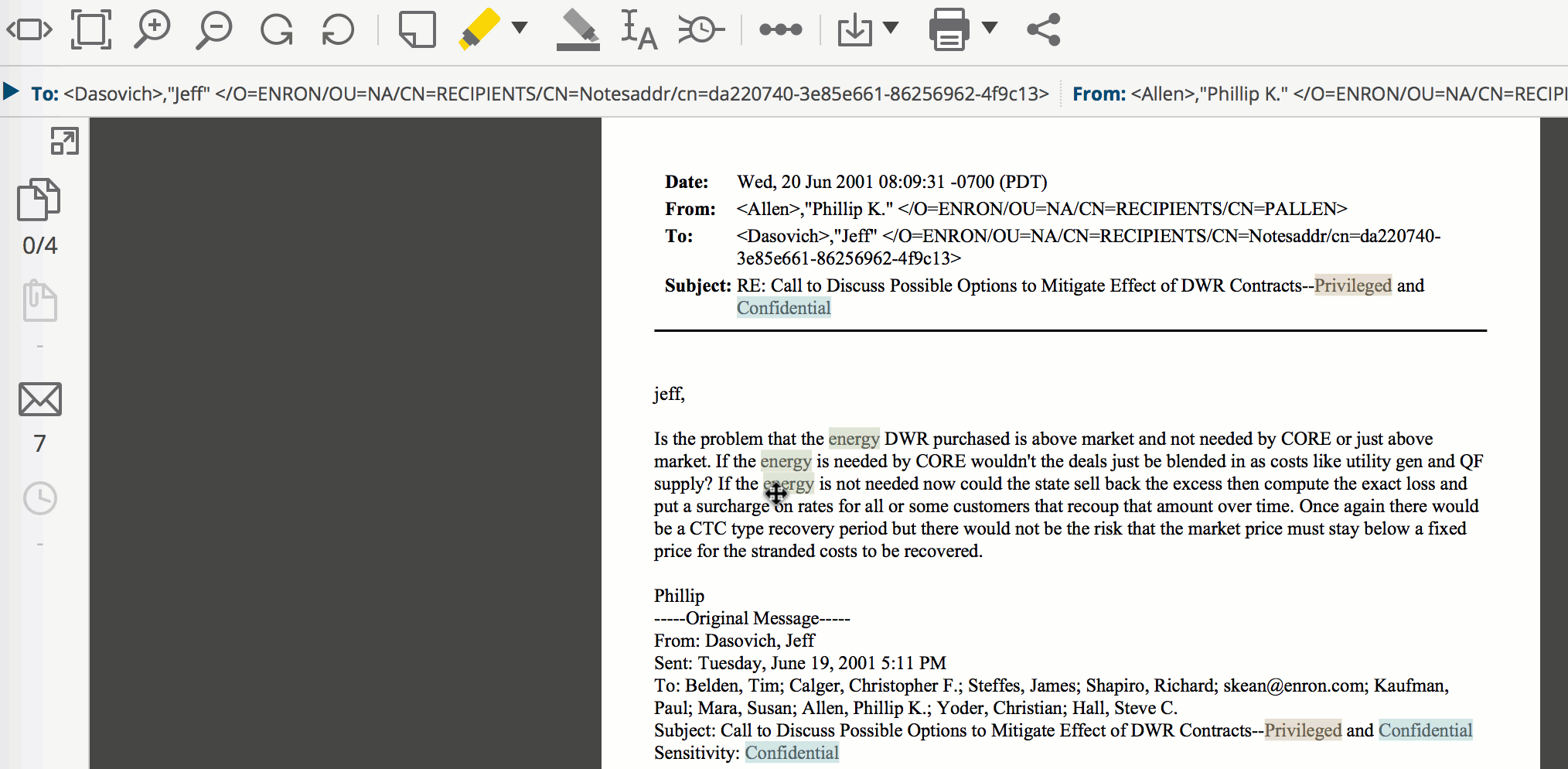Click 'Sent: Tuesday, June 19, 2001' line

click(799, 663)
